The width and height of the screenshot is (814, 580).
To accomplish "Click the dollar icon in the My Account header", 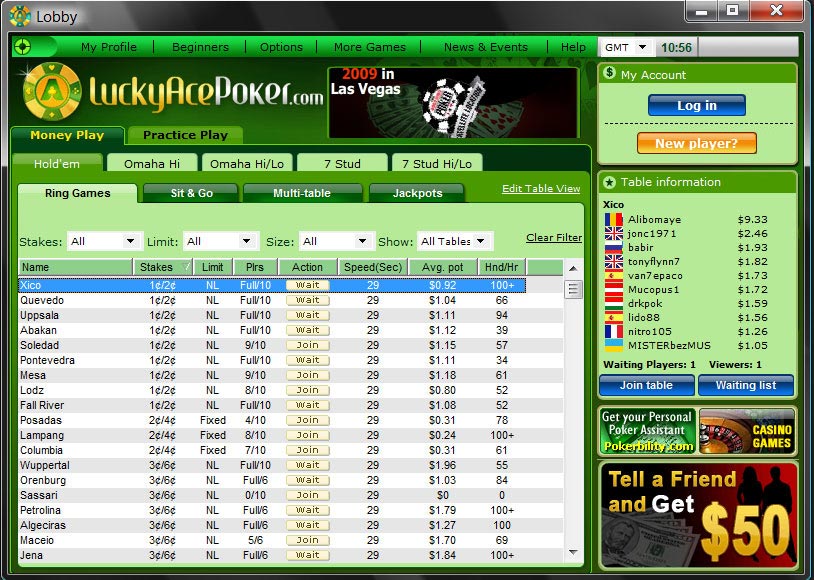I will click(609, 73).
